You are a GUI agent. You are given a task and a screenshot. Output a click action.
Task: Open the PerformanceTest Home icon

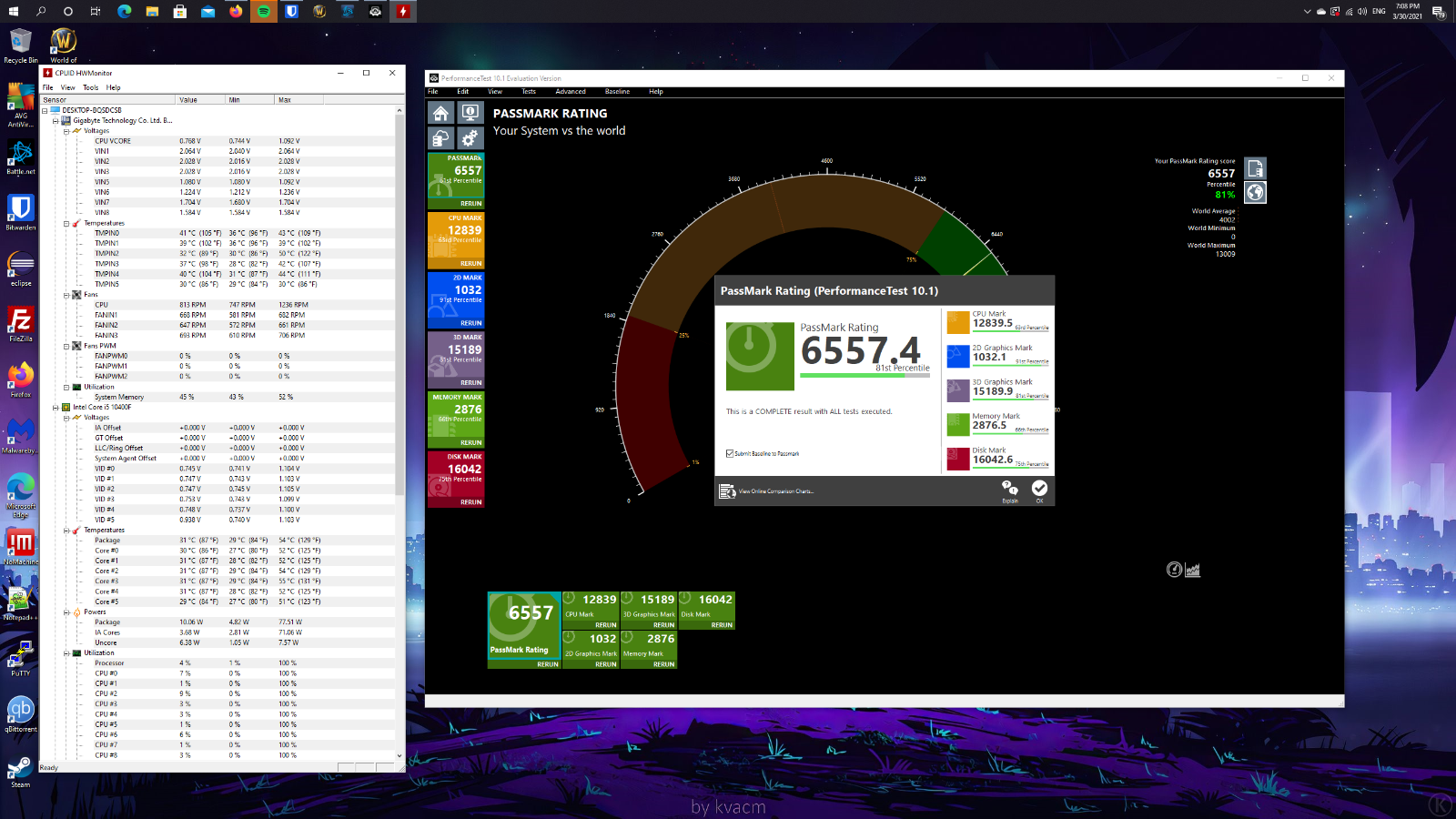pos(440,113)
